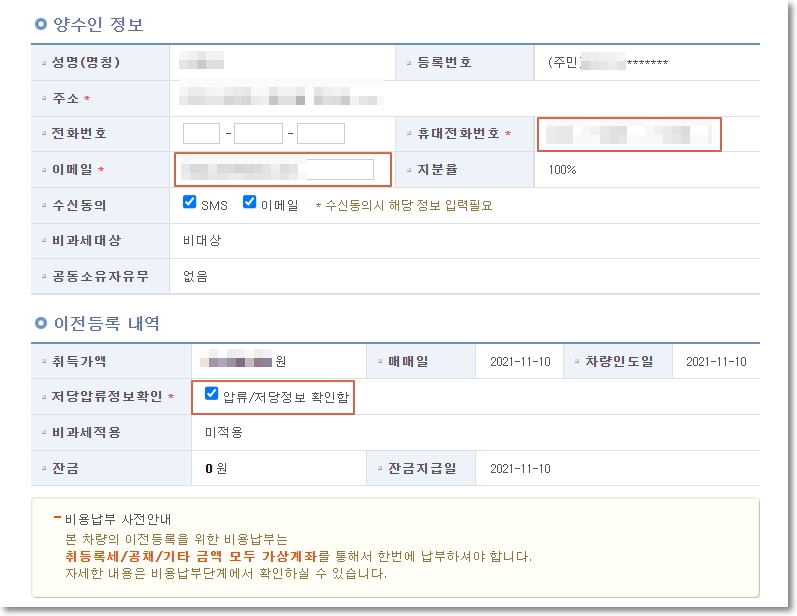797x616 pixels.
Task: Click the 지분율 value 100%
Action: pos(562,170)
